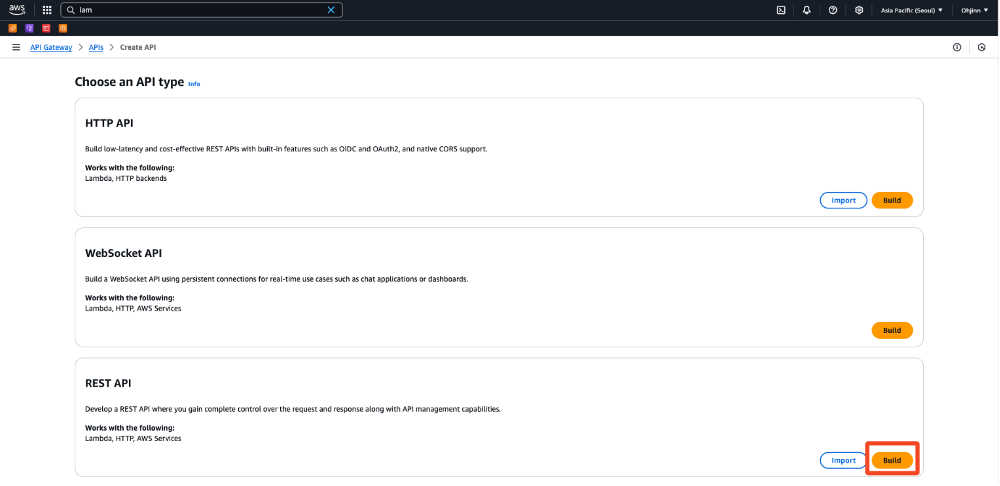Click the "Develop a REST API where you gain complete control" description

[293, 409]
